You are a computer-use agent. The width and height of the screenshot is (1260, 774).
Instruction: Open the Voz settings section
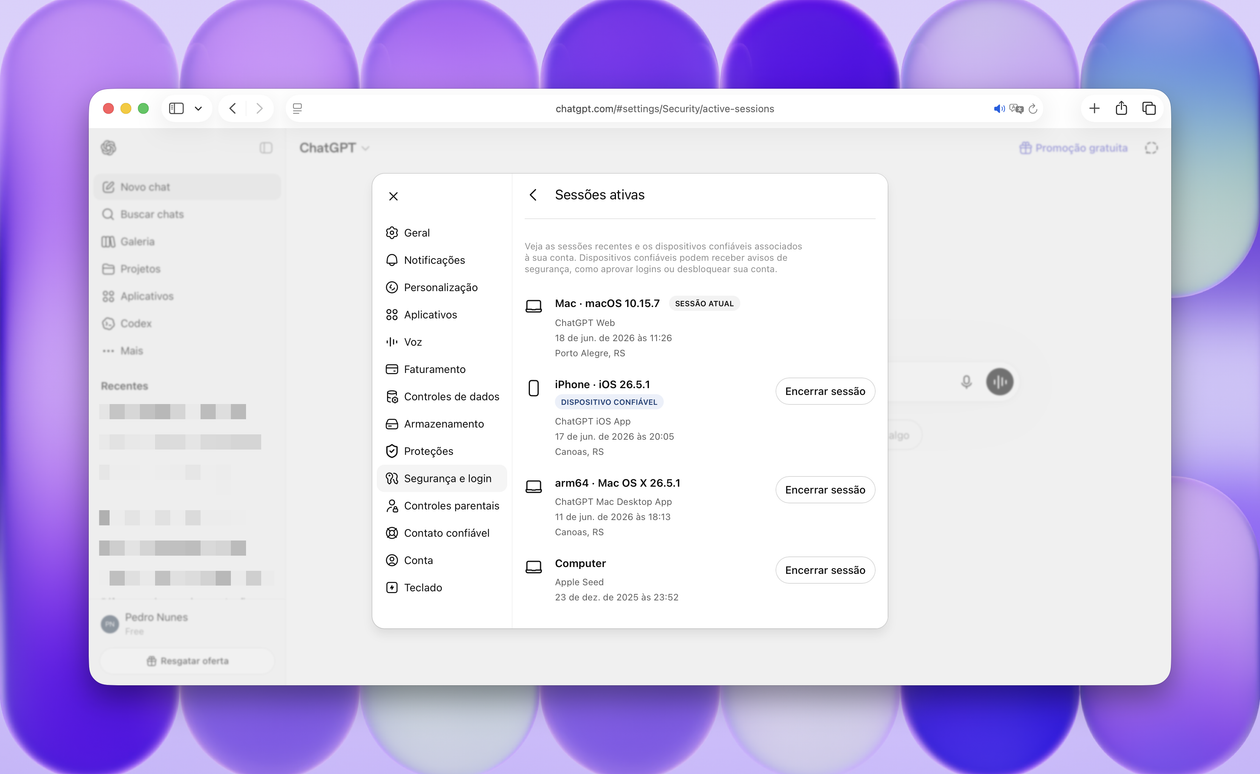click(x=442, y=342)
